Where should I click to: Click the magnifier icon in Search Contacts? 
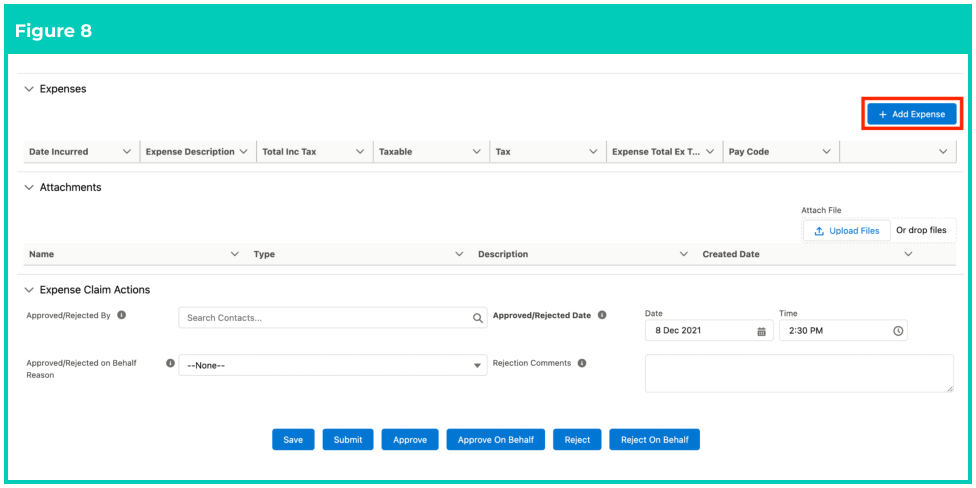click(x=477, y=318)
